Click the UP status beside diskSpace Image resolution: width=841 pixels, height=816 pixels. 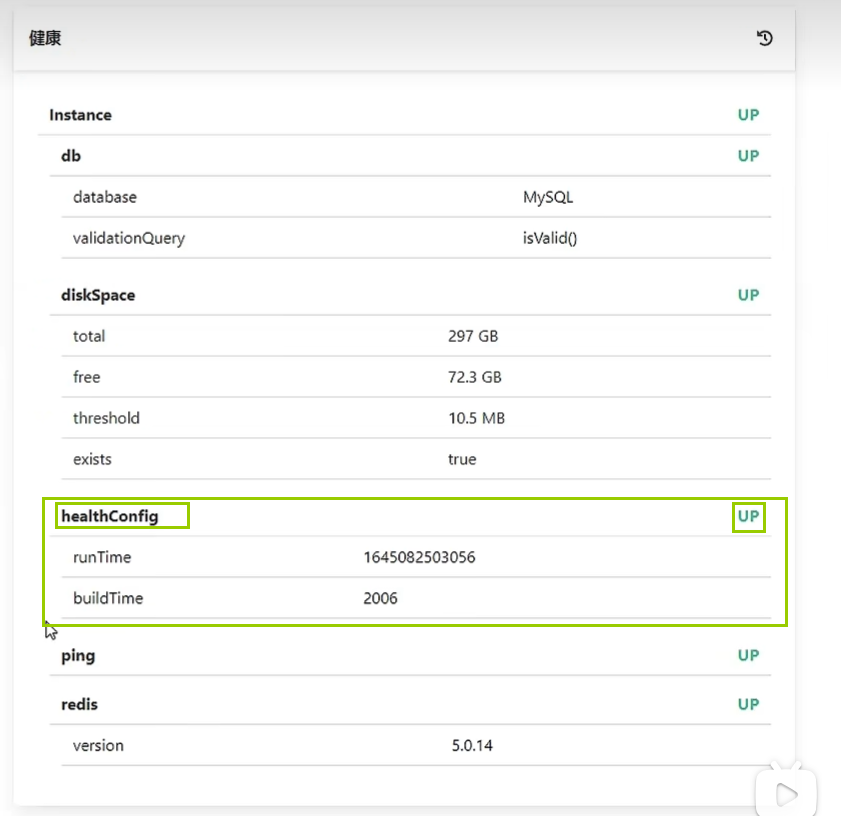tap(748, 295)
